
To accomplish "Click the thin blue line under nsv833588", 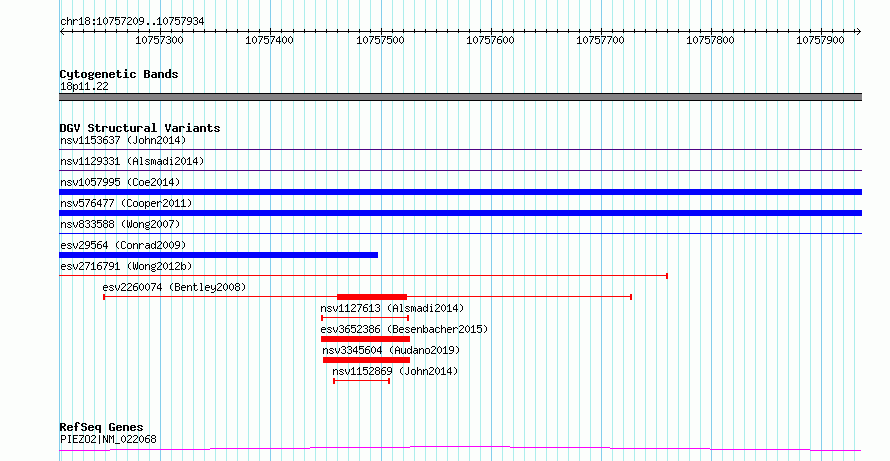I will (460, 234).
